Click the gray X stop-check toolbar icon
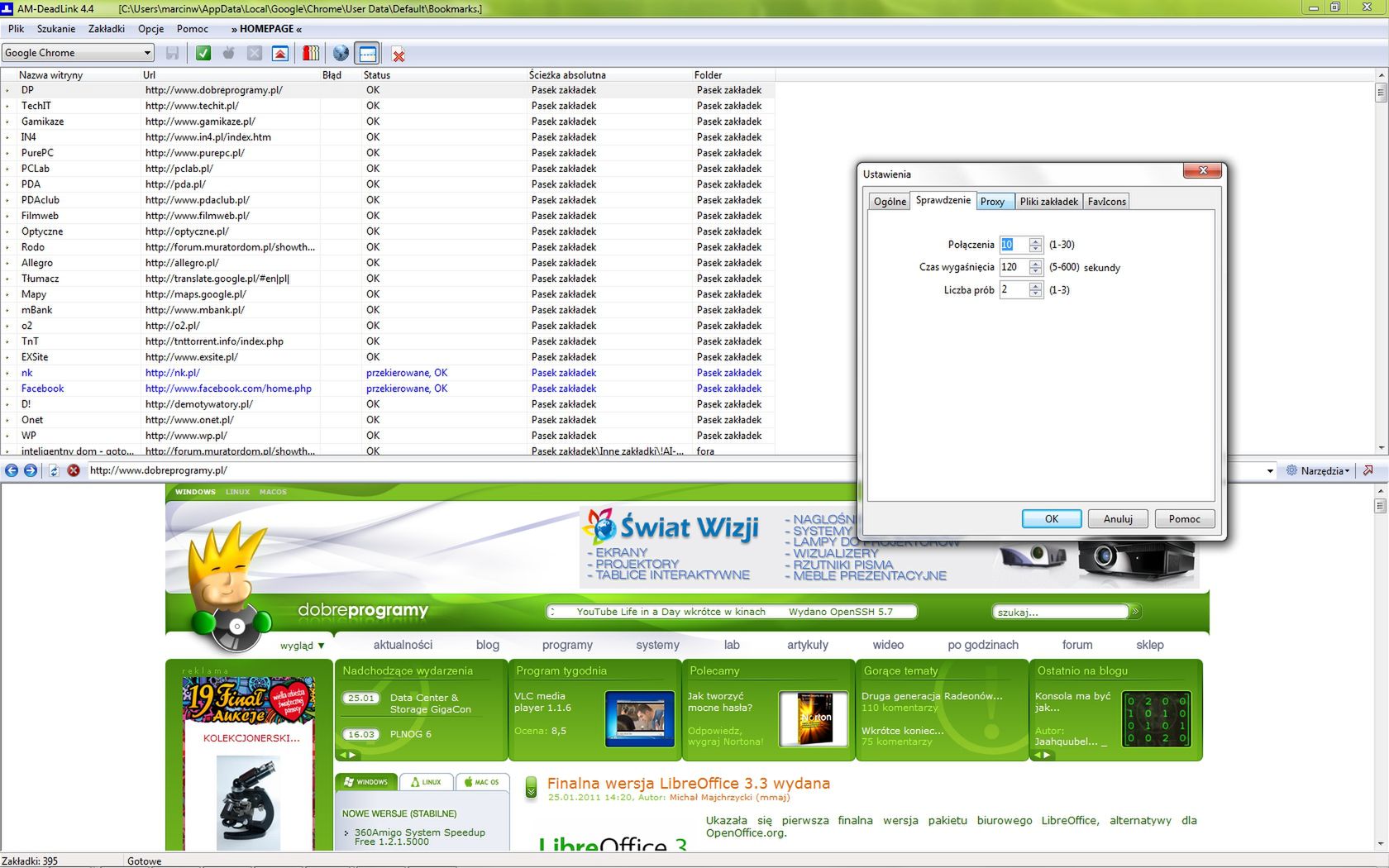Image resolution: width=1389 pixels, height=868 pixels. (x=255, y=54)
